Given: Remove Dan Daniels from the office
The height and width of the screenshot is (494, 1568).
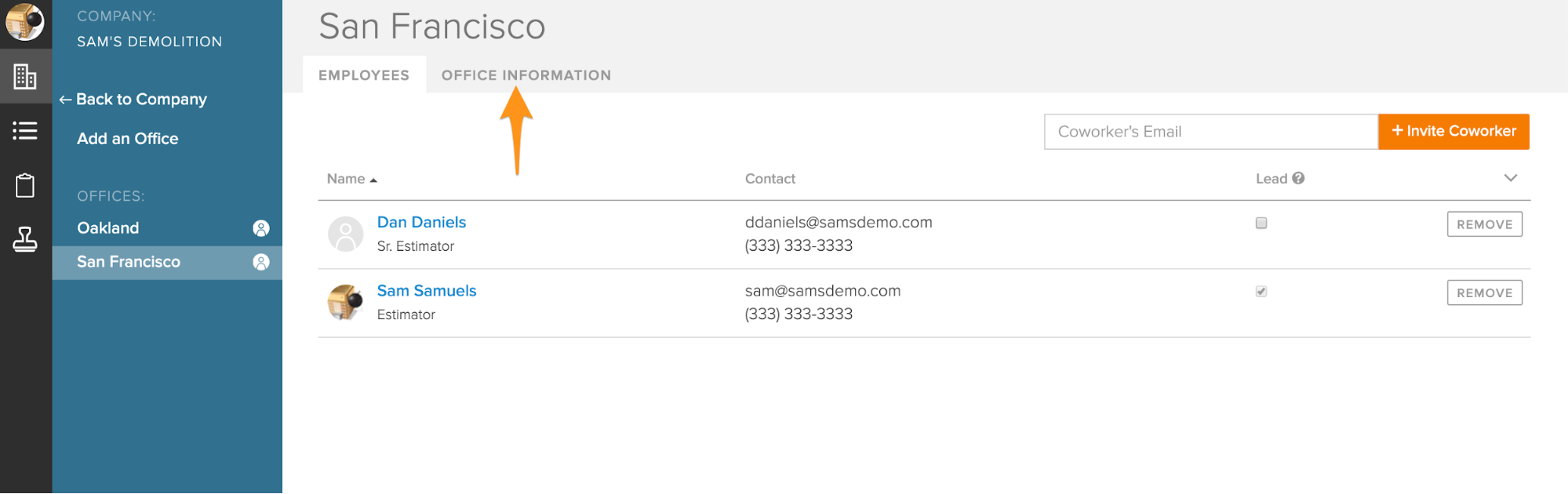Looking at the screenshot, I should pos(1484,224).
